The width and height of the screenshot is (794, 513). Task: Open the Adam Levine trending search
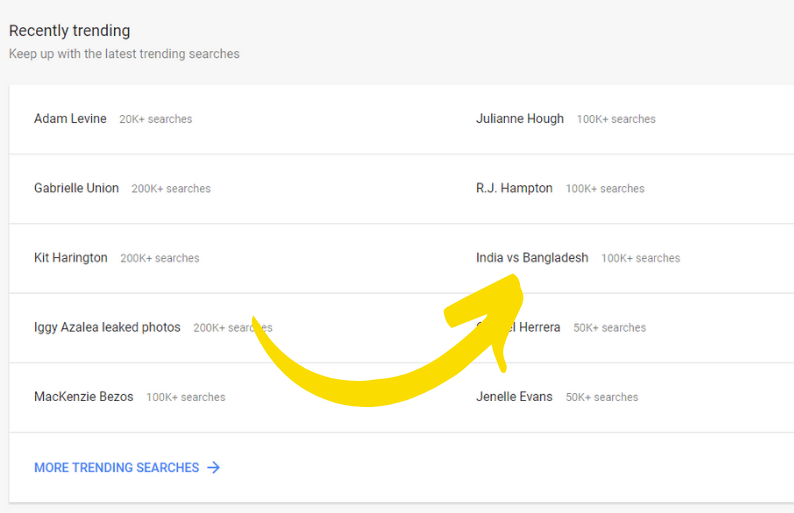(70, 119)
